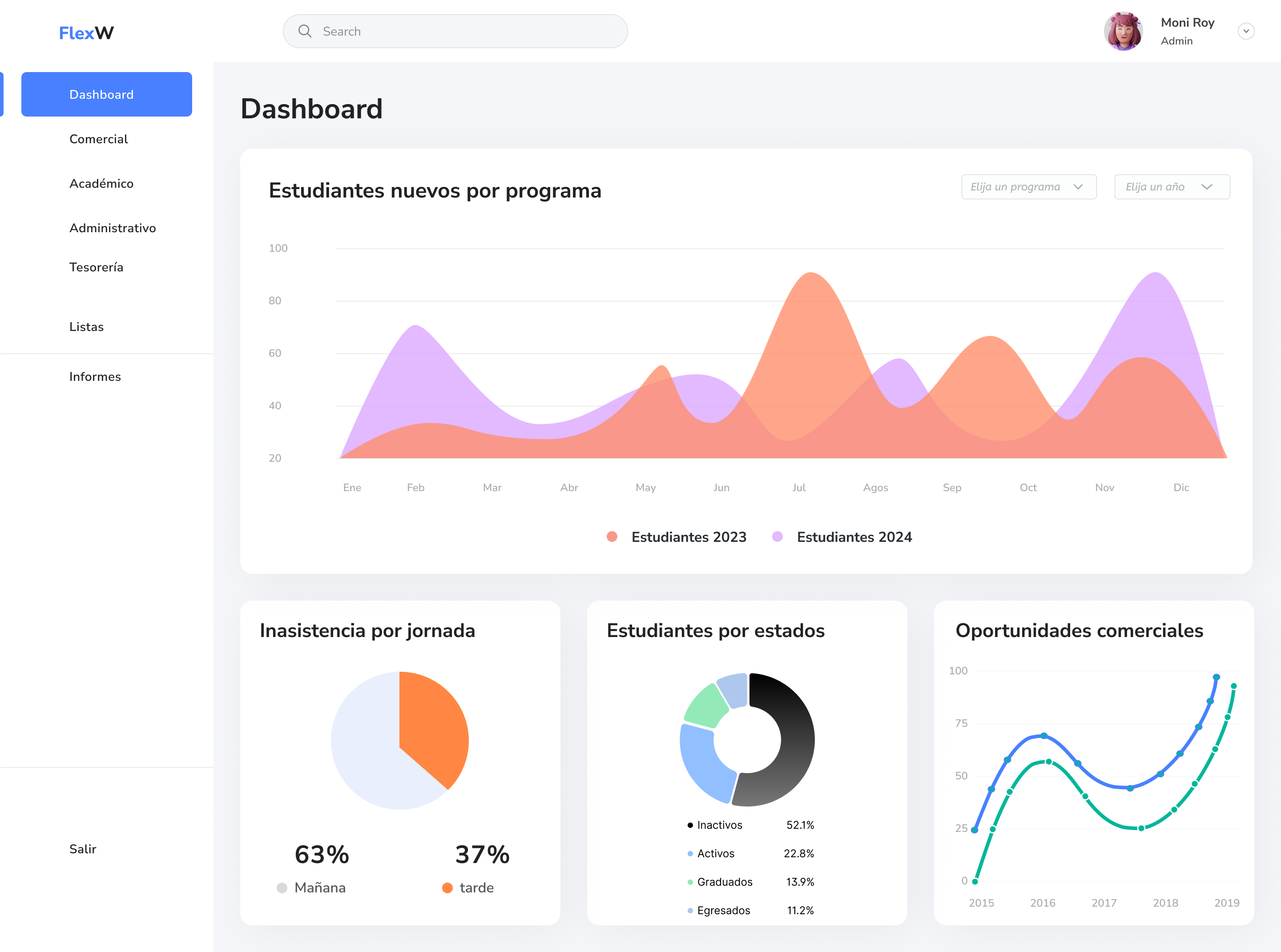Open the Elija un año dropdown
Screen dimensions: 1281x952
[1172, 186]
